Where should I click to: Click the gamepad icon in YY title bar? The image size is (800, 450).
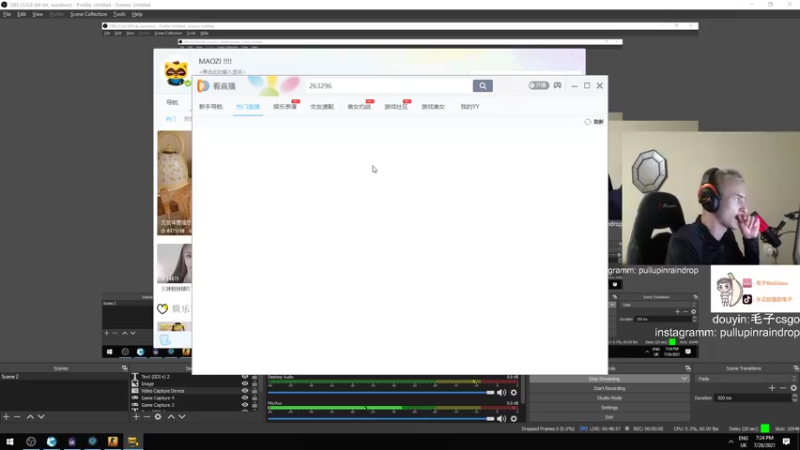[557, 85]
